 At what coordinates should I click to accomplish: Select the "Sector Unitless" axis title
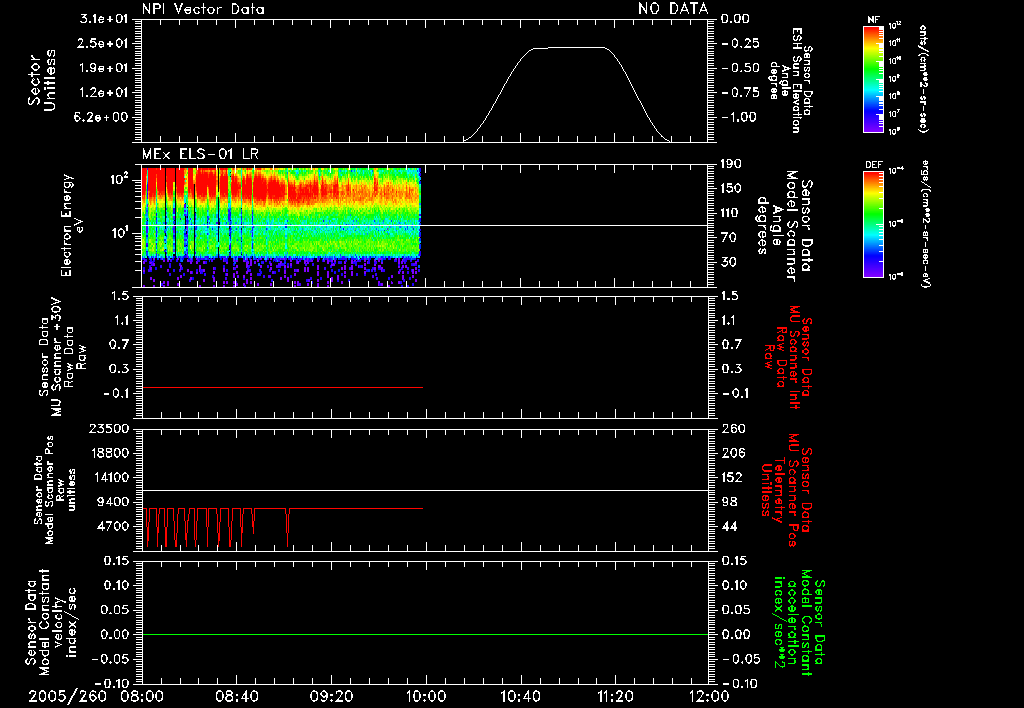pyautogui.click(x=42, y=80)
